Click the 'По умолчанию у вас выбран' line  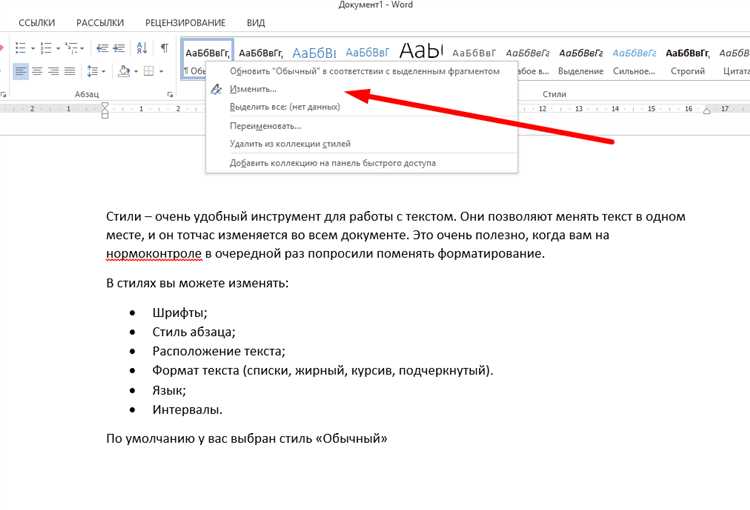(x=247, y=439)
